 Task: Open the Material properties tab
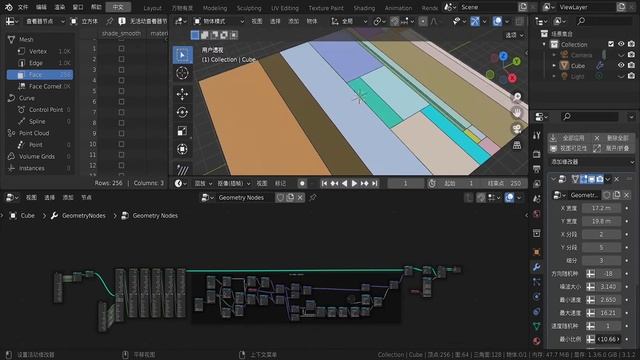(537, 341)
